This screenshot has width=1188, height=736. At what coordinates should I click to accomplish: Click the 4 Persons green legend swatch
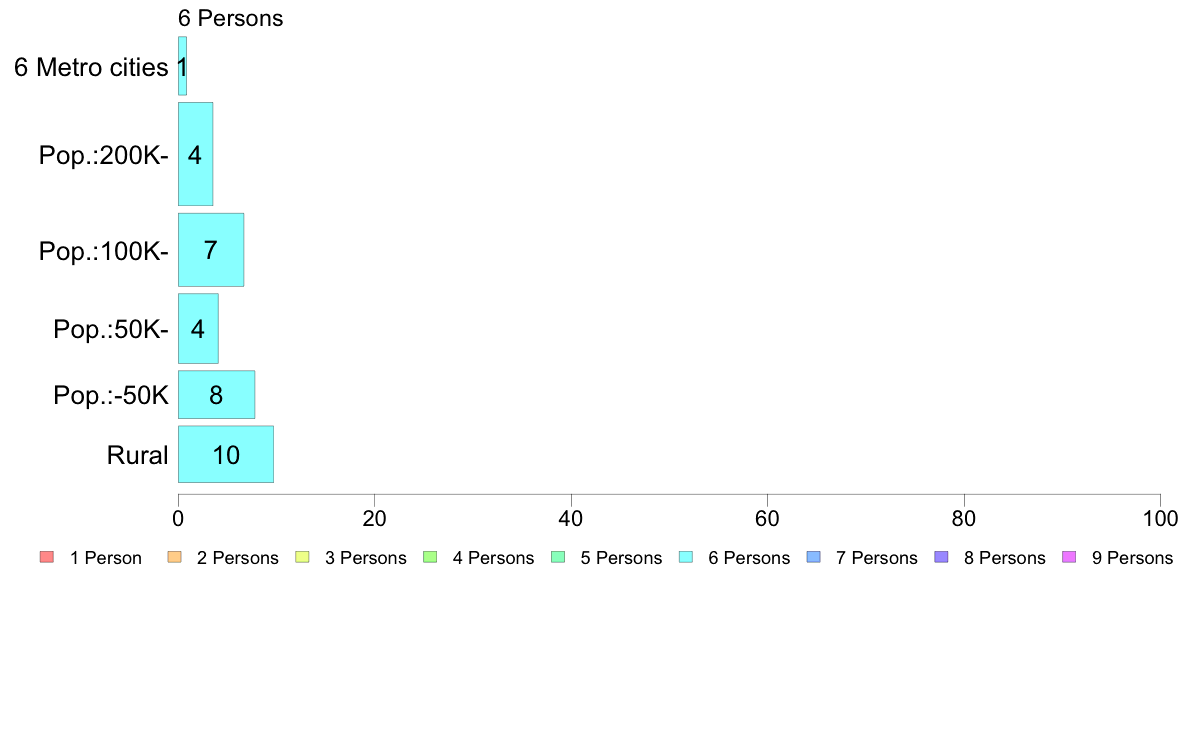(x=430, y=557)
